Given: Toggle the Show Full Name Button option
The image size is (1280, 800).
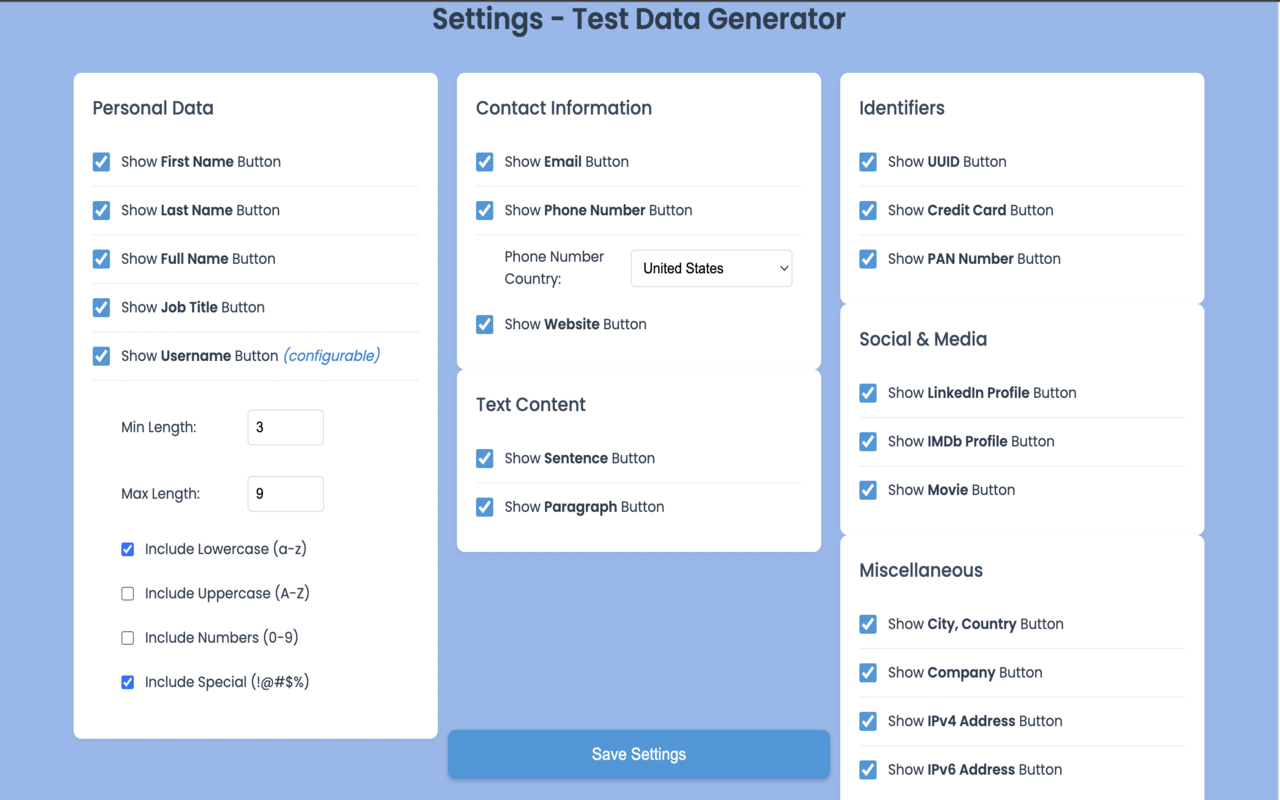Looking at the screenshot, I should [101, 258].
